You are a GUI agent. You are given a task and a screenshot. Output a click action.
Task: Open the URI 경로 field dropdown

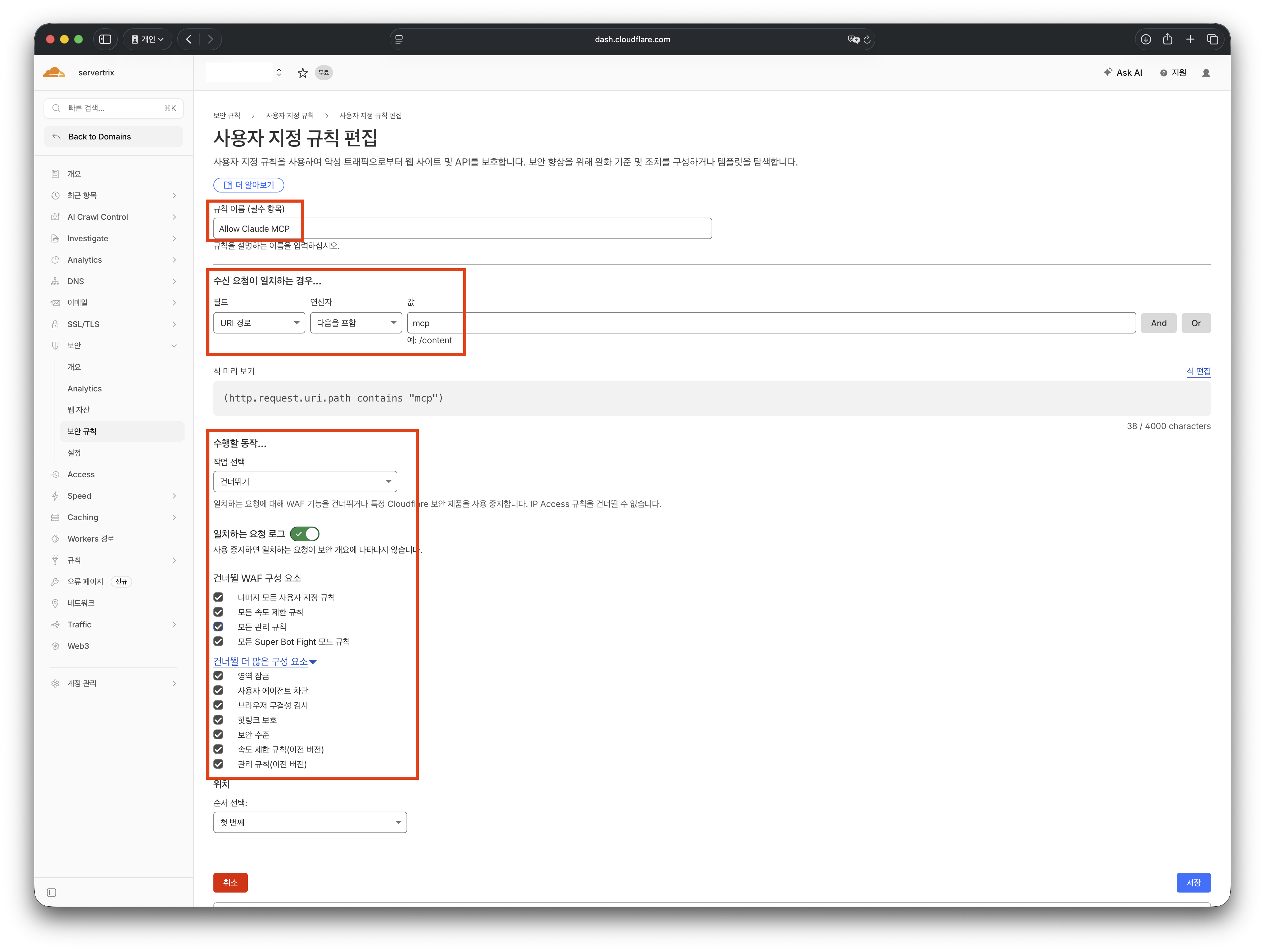pos(259,323)
